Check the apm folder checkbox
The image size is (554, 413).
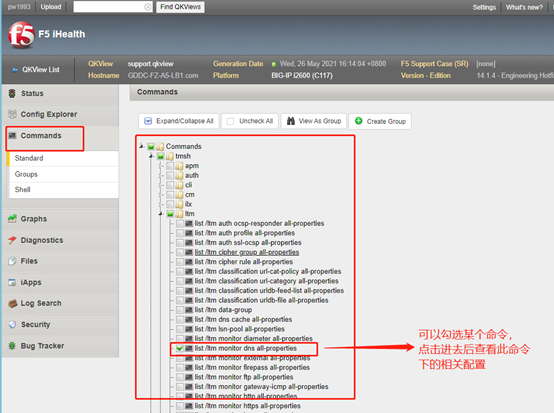tap(170, 166)
